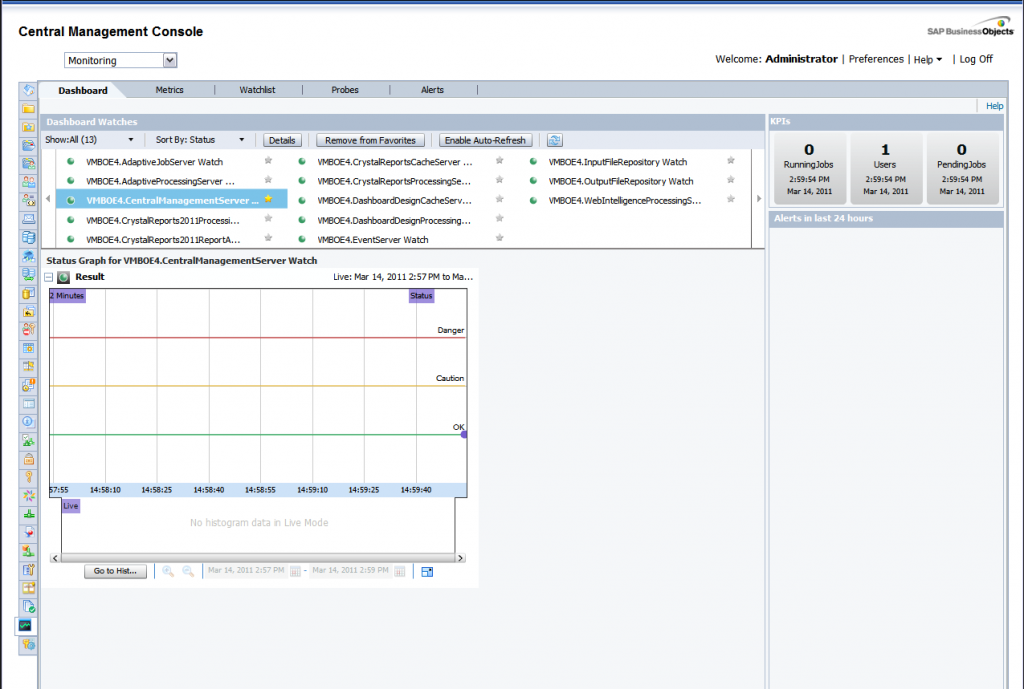Viewport: 1024px width, 689px height.
Task: Open the key with gear sidebar icon
Action: [28, 645]
